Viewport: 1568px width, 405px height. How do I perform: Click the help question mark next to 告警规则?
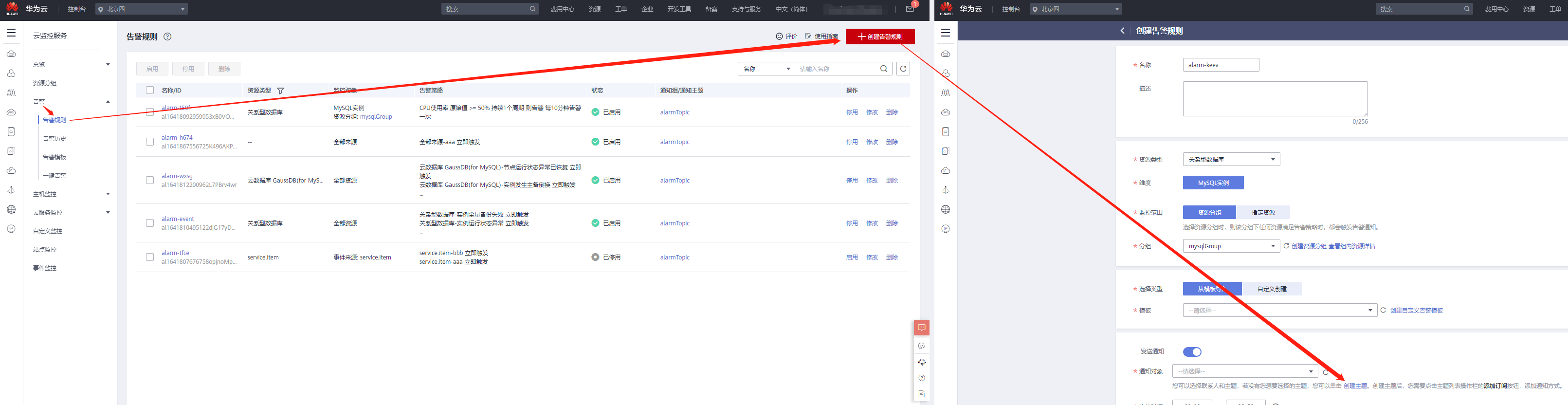[x=167, y=37]
